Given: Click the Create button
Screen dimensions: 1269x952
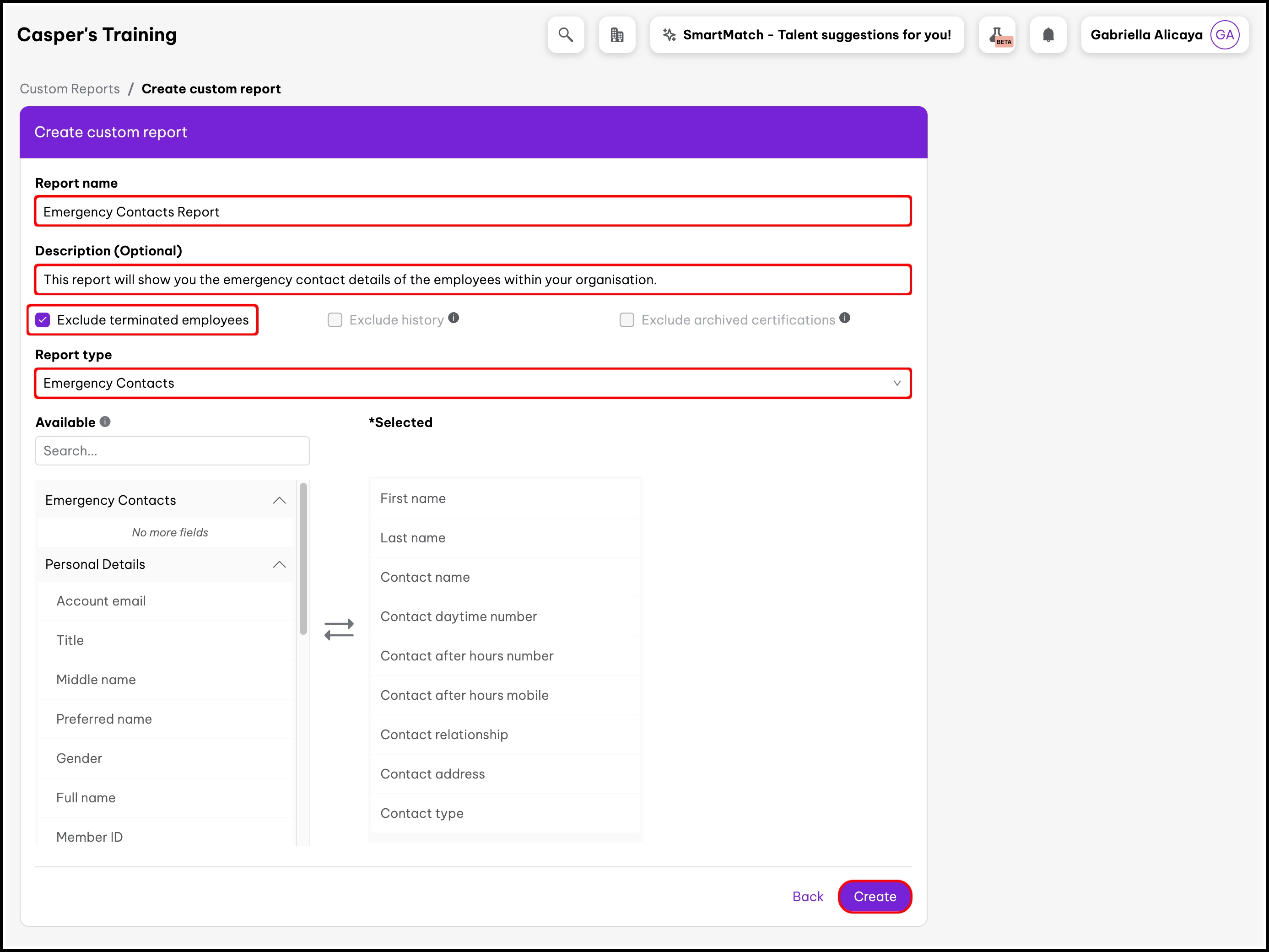Looking at the screenshot, I should tap(875, 896).
